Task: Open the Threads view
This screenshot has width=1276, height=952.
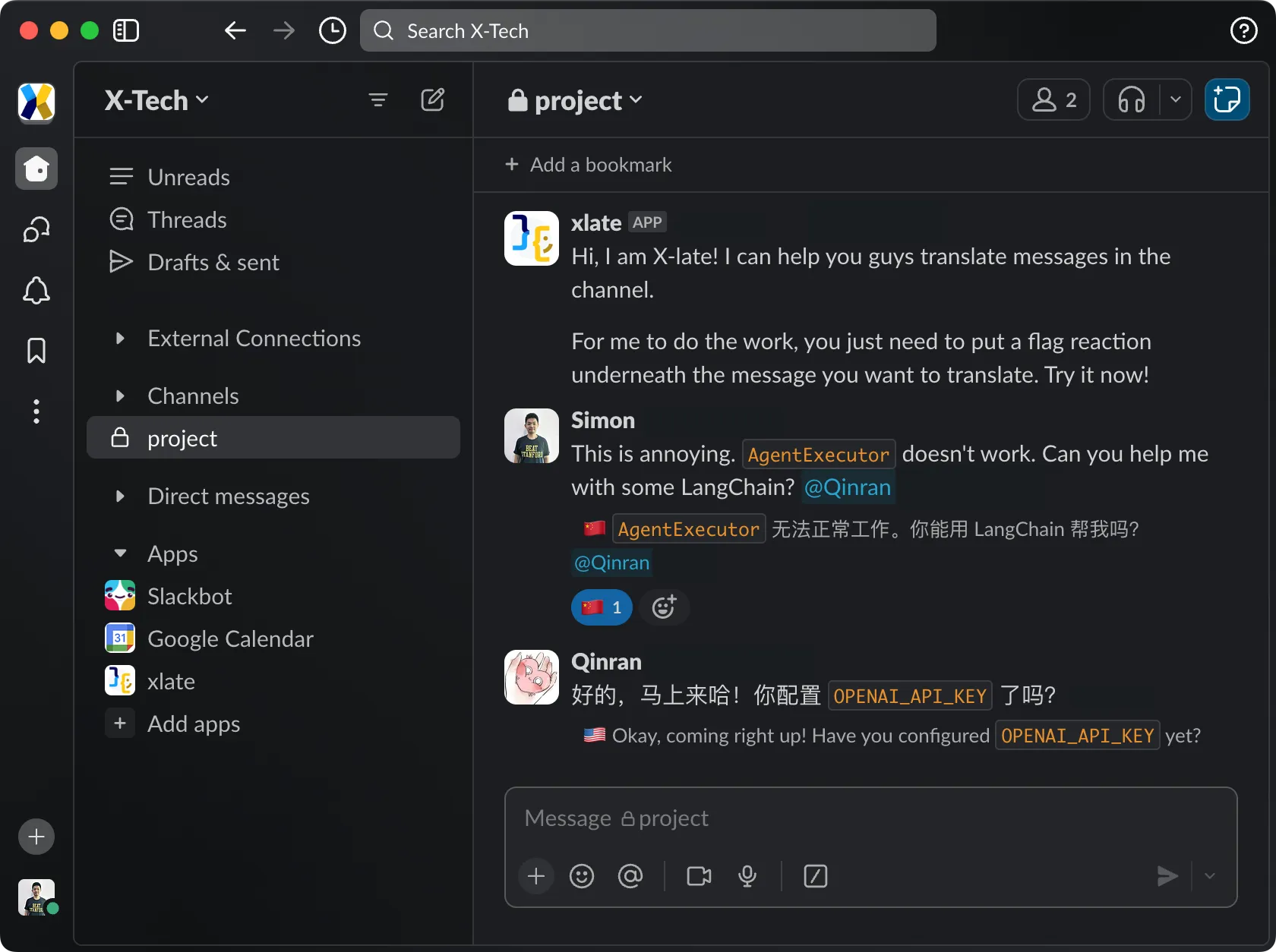Action: click(186, 219)
